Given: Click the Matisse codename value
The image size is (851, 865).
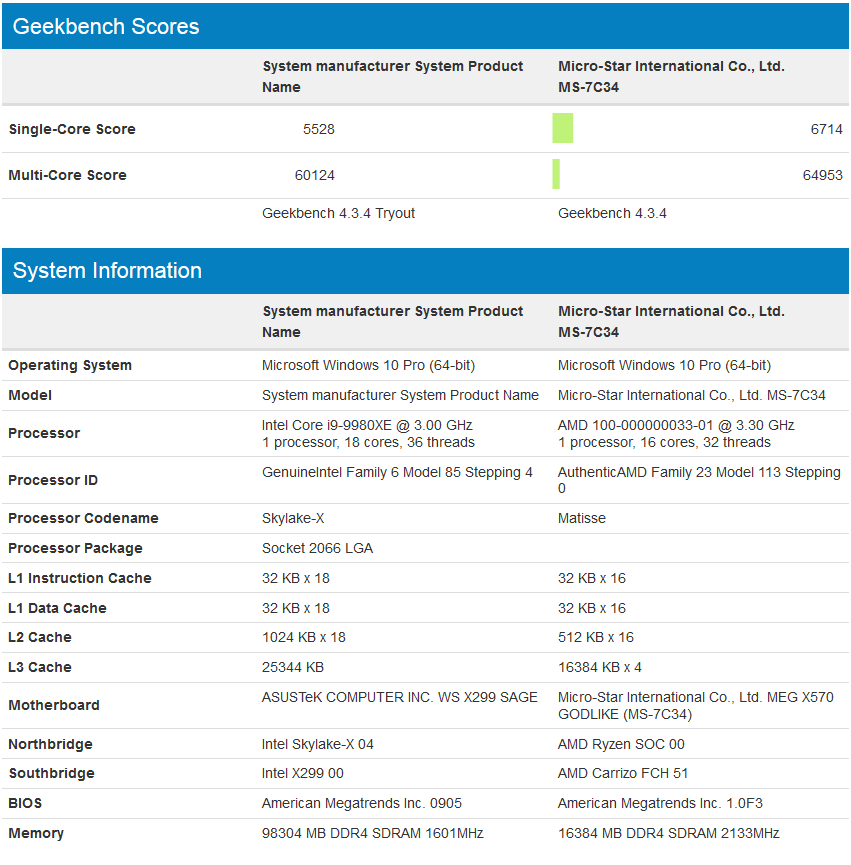Looking at the screenshot, I should (x=582, y=518).
